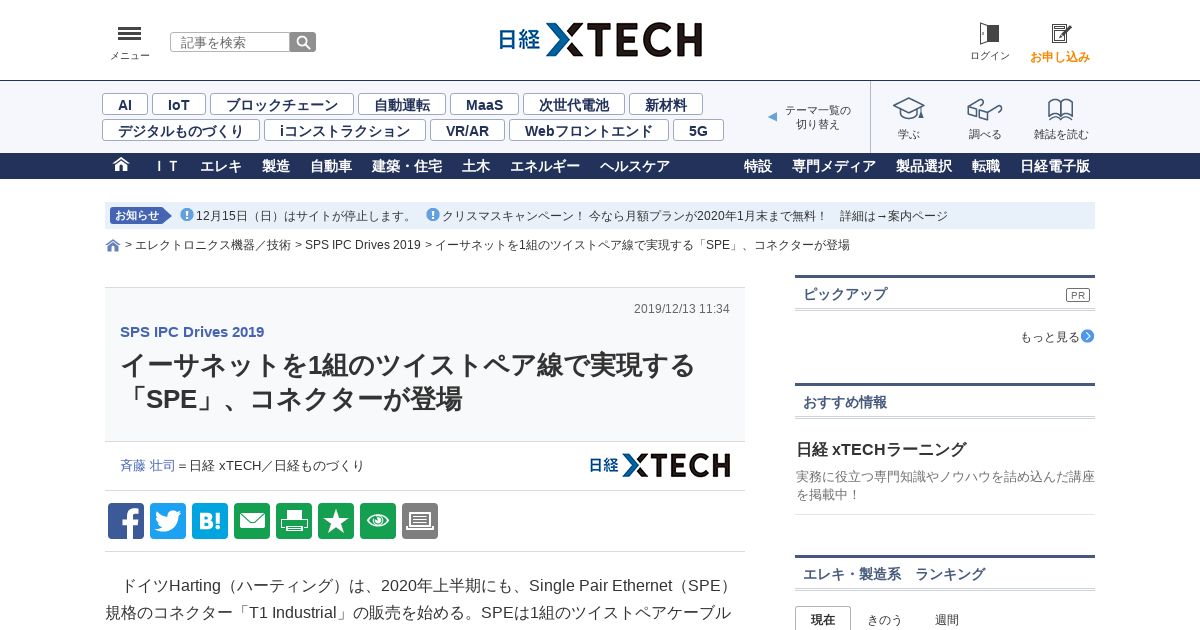Image resolution: width=1200 pixels, height=630 pixels.
Task: Click the PR badge in ピックアップ
Action: coord(1078,295)
